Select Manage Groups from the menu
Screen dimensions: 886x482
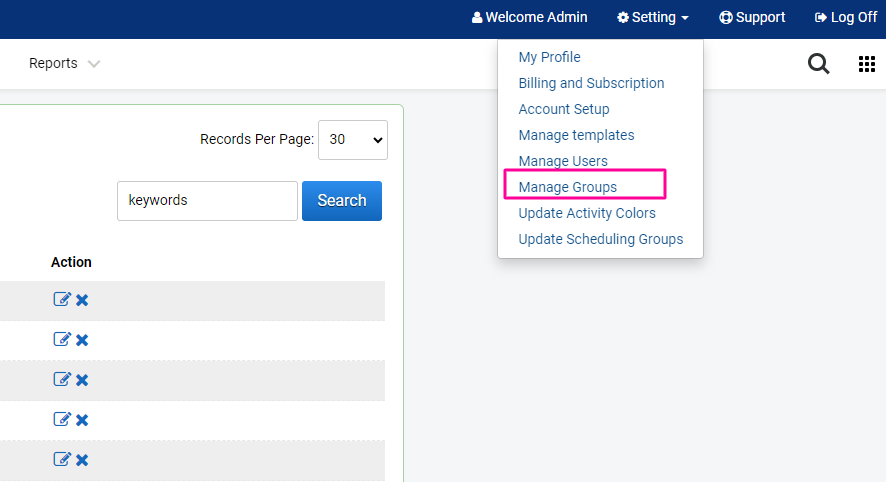pos(567,187)
